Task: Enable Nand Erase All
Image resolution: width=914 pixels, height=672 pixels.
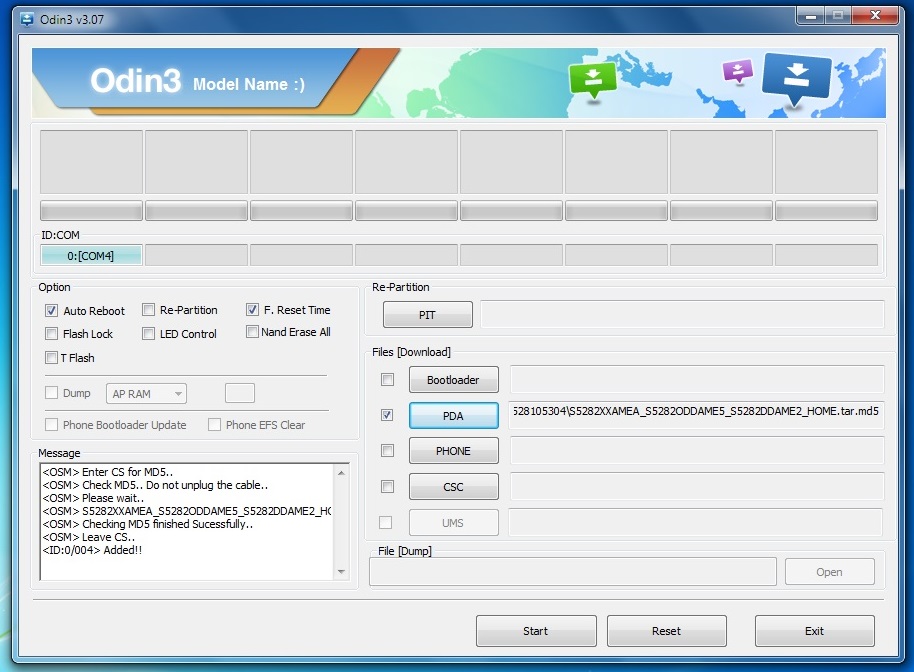Action: [252, 331]
